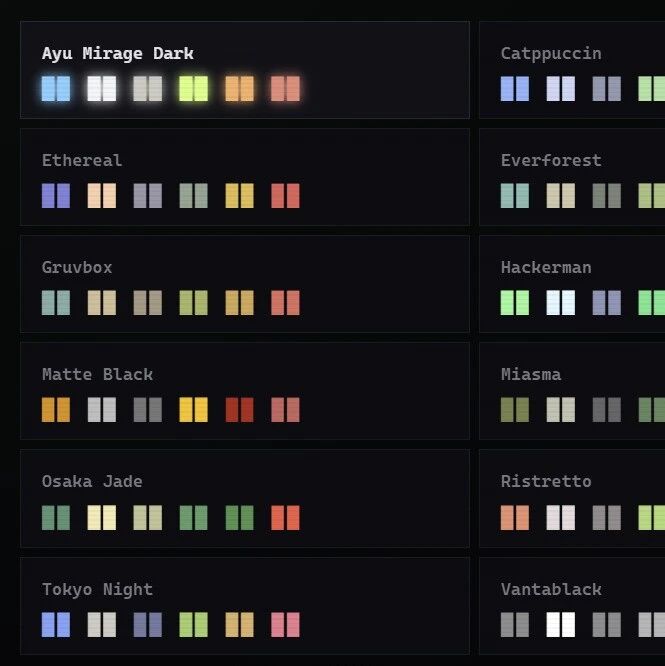Select the red-orange swatch in Osaka Jade

tap(285, 518)
